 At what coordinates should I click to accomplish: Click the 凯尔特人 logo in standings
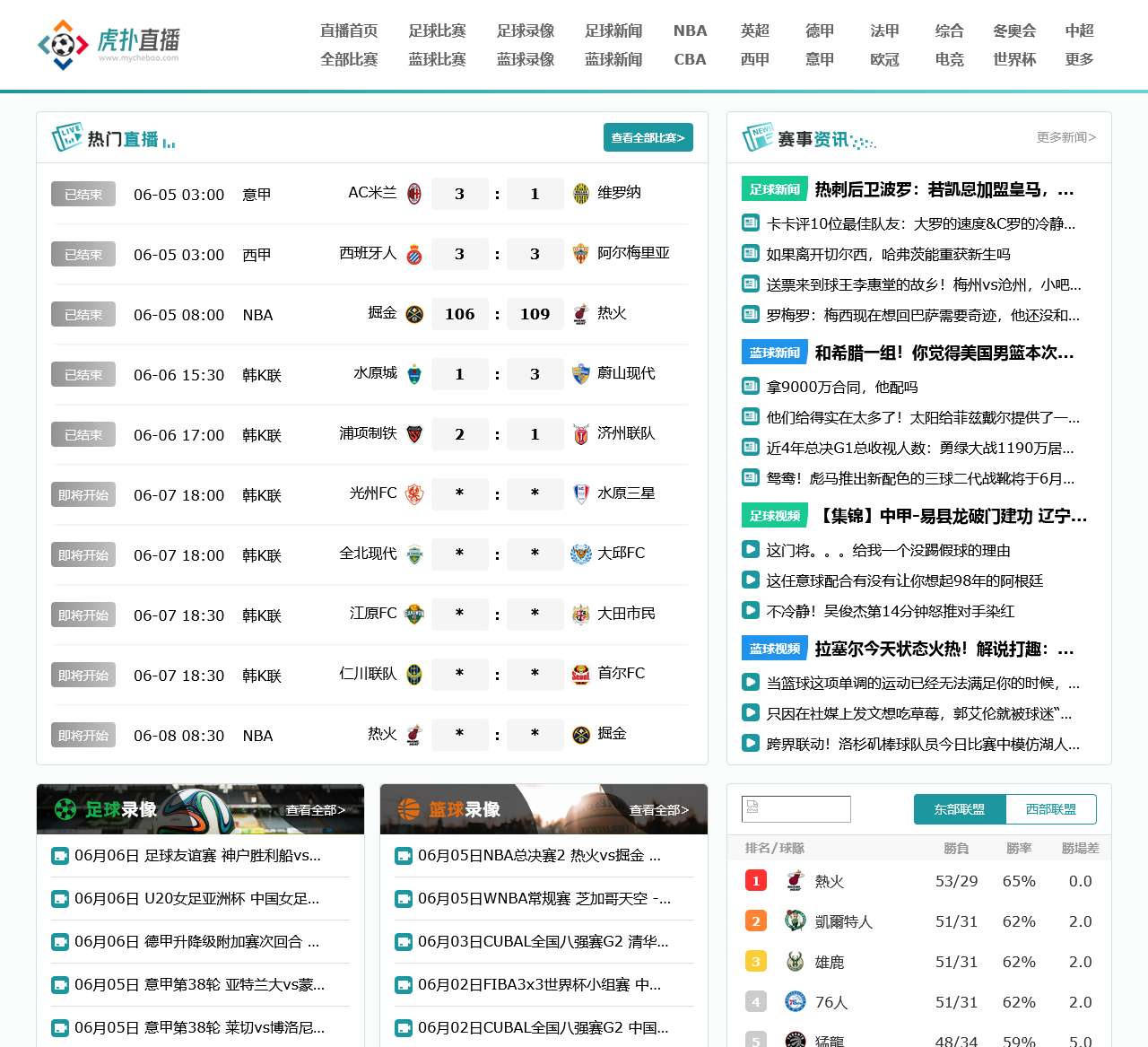tap(795, 920)
